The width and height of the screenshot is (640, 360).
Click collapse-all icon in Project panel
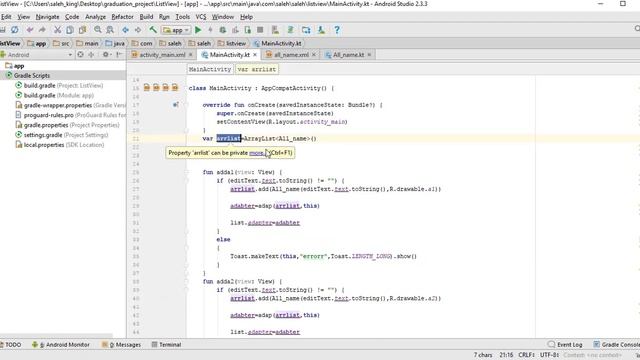(x=91, y=54)
